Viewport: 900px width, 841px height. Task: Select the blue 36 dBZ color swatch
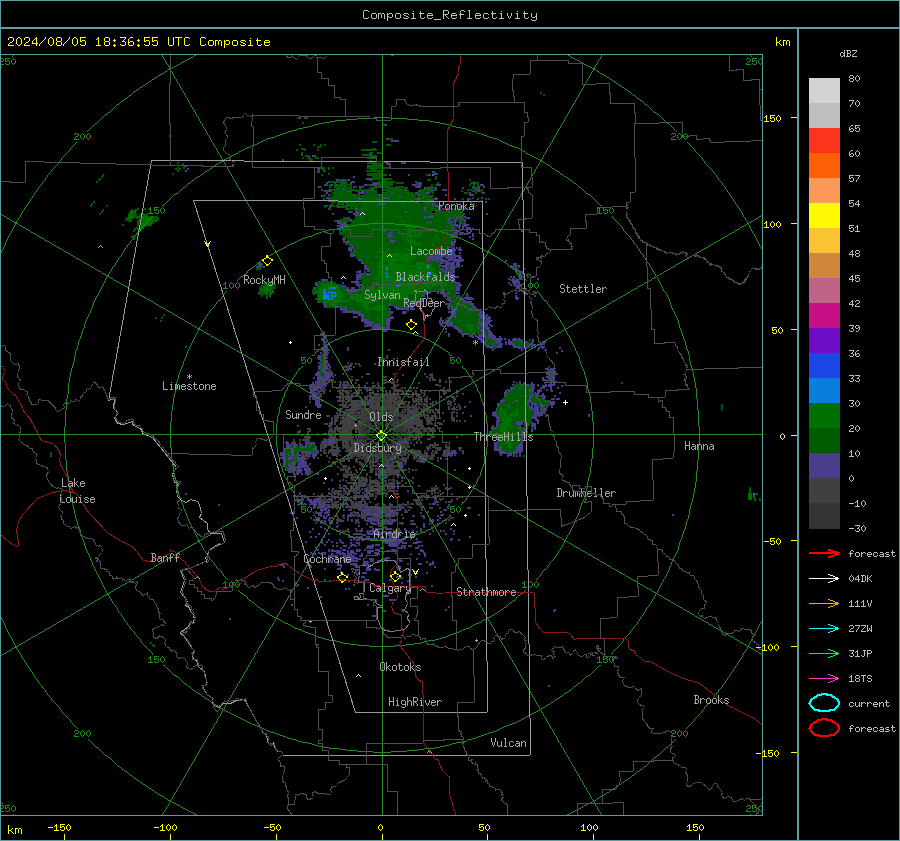click(x=824, y=365)
